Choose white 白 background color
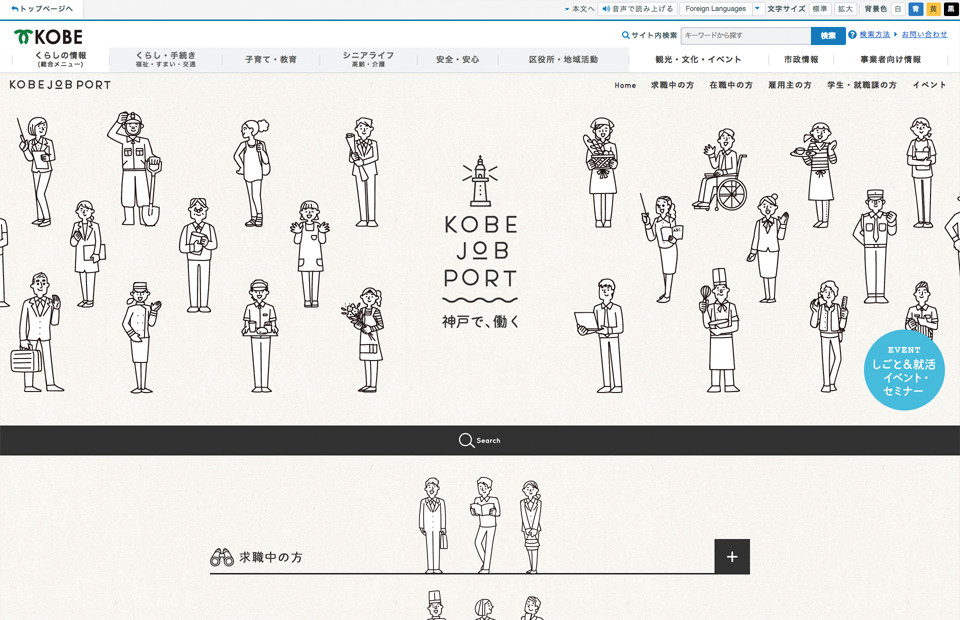The image size is (960, 620). [x=898, y=9]
